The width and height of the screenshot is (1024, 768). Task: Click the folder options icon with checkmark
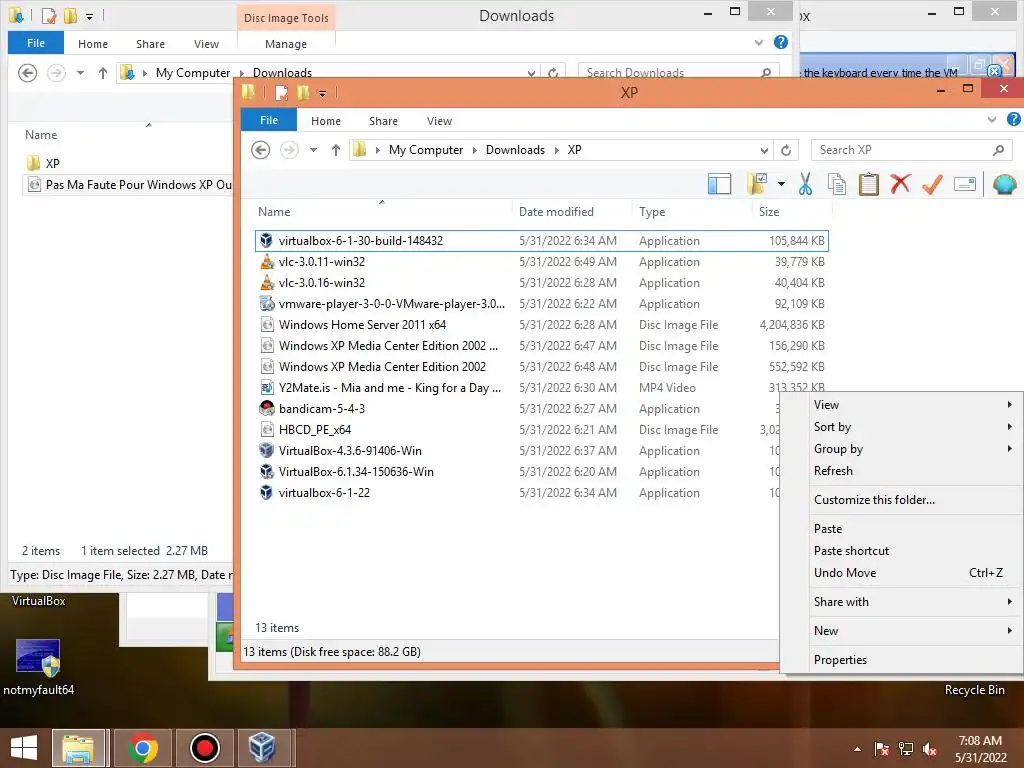point(758,184)
